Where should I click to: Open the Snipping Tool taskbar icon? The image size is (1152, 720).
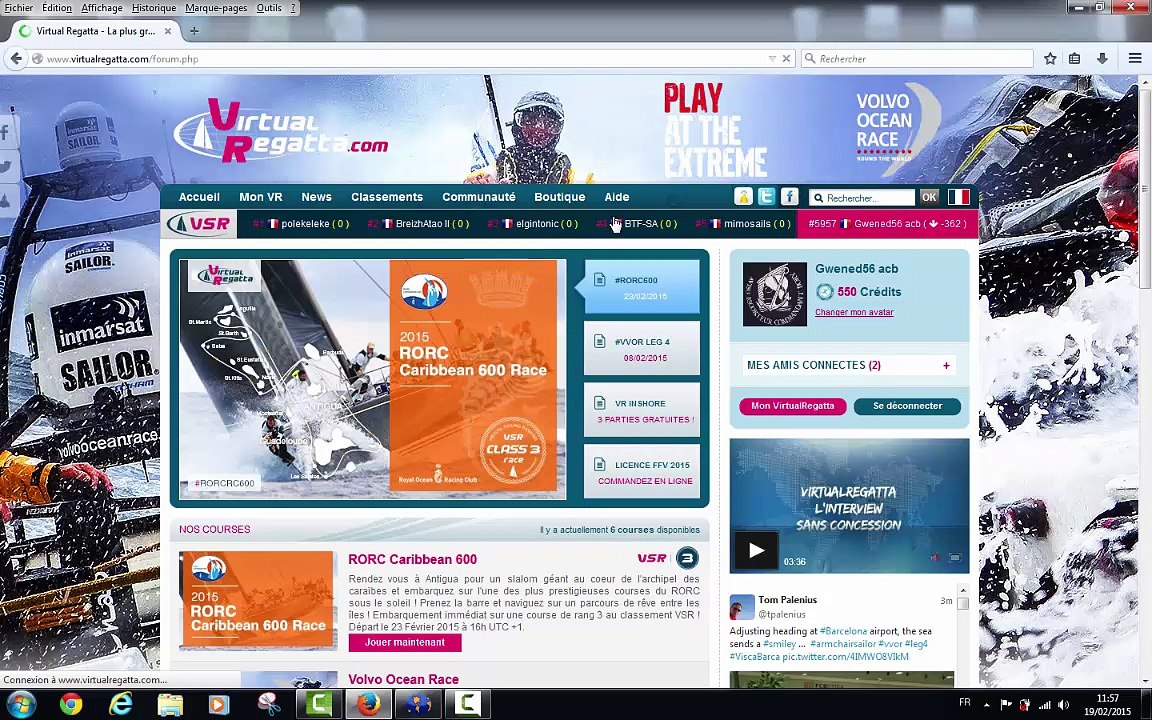tap(269, 705)
